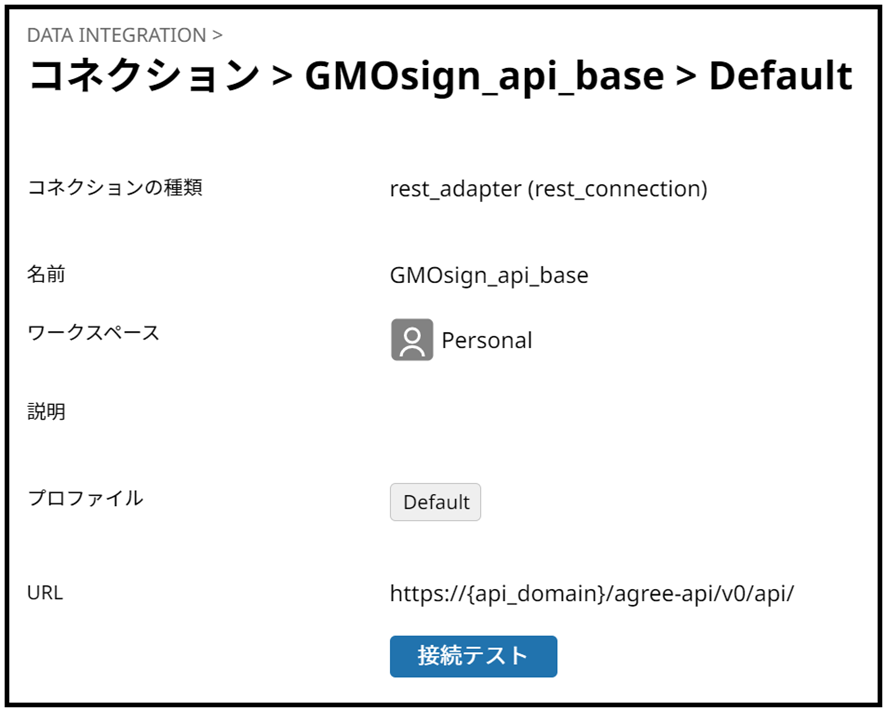Go to コネクション in the page heading
Screen dimensions: 886x711
pos(144,76)
